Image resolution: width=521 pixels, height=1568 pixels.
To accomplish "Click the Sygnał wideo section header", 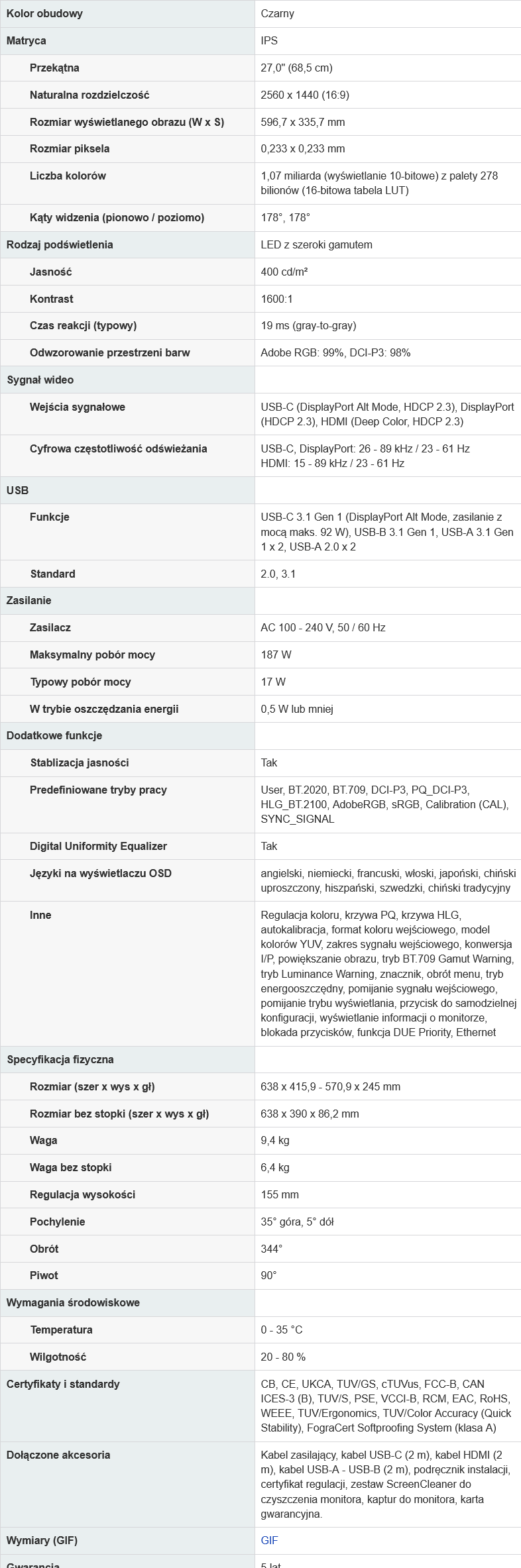I will coord(40,380).
